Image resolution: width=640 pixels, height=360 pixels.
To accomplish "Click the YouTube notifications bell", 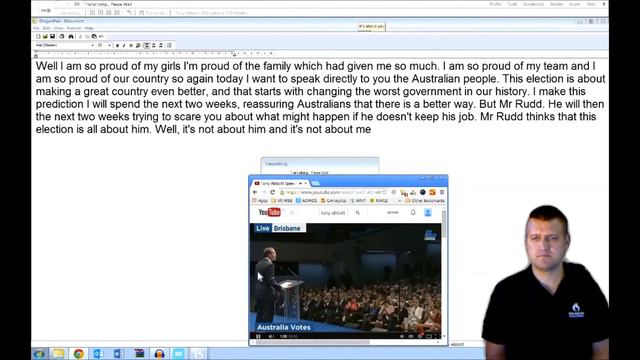I will [413, 212].
